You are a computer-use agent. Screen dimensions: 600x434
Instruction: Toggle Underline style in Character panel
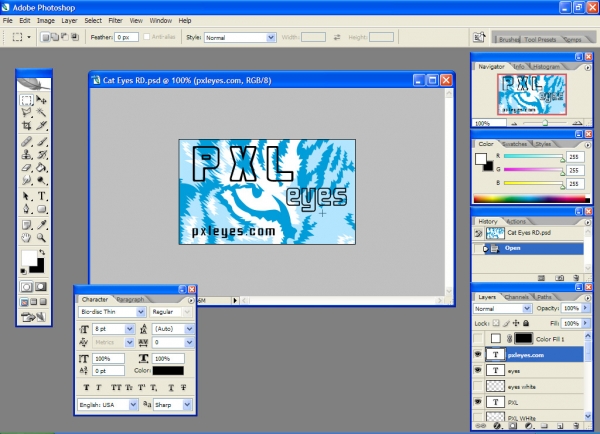171,388
